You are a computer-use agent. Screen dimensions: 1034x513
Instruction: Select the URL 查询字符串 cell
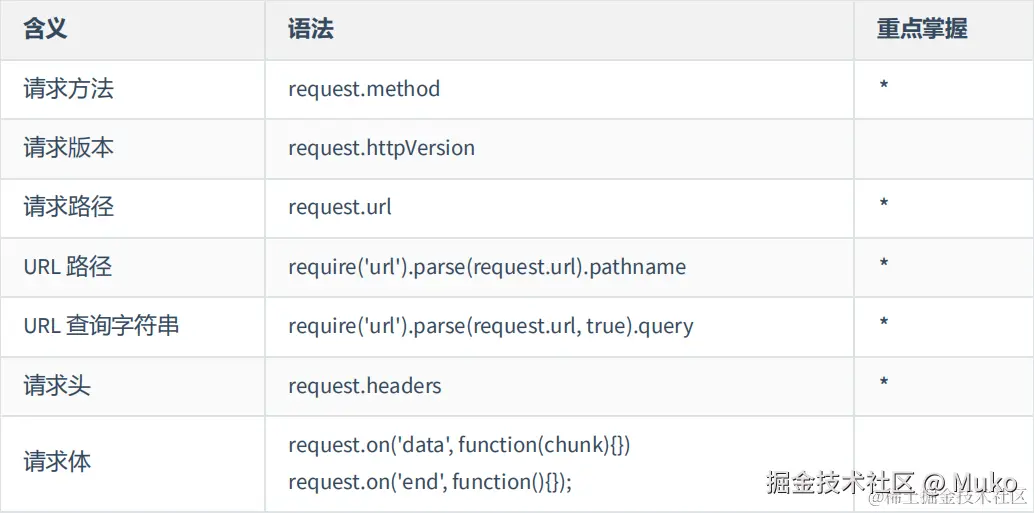click(x=101, y=326)
